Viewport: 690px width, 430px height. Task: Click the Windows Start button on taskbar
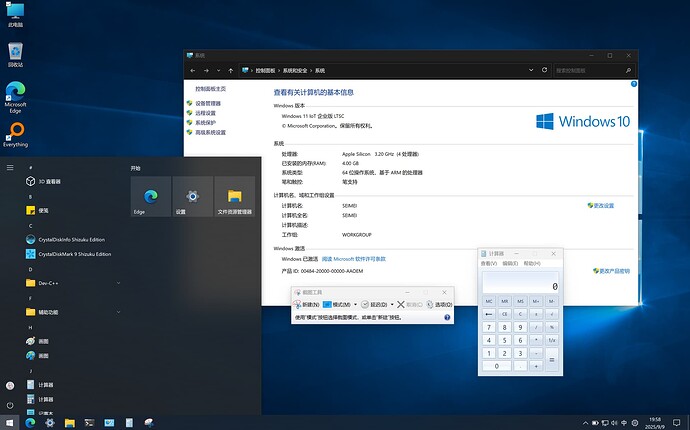coord(10,423)
